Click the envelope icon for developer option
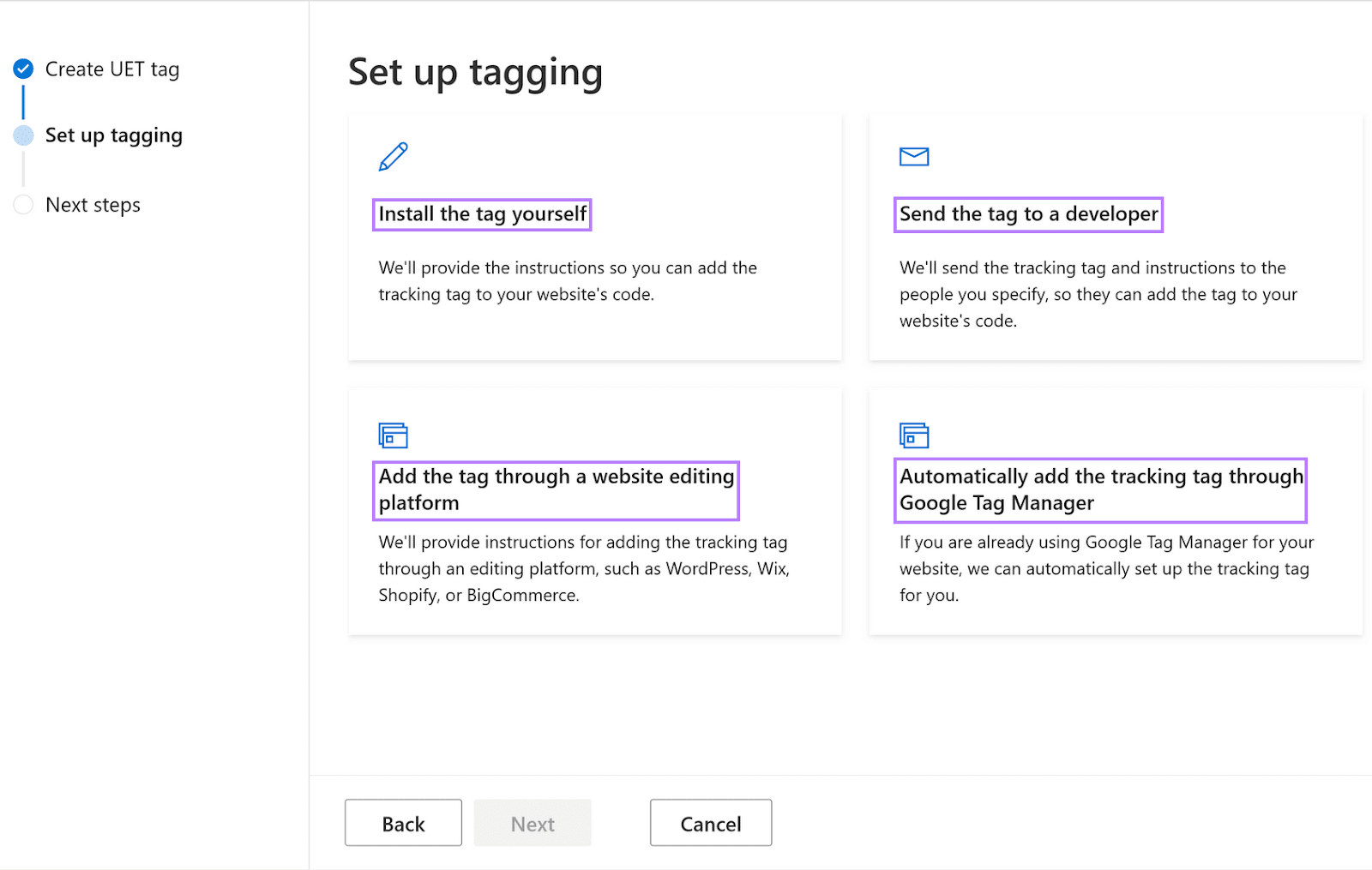Viewport: 1372px width, 870px height. coord(914,157)
